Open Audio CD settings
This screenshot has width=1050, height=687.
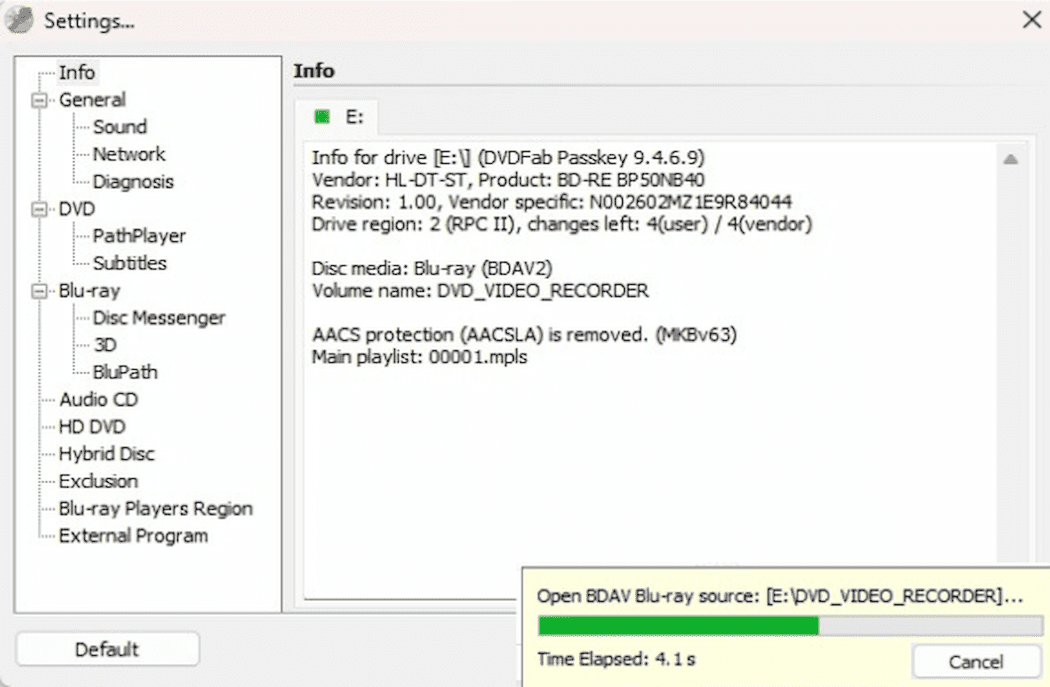[x=98, y=399]
